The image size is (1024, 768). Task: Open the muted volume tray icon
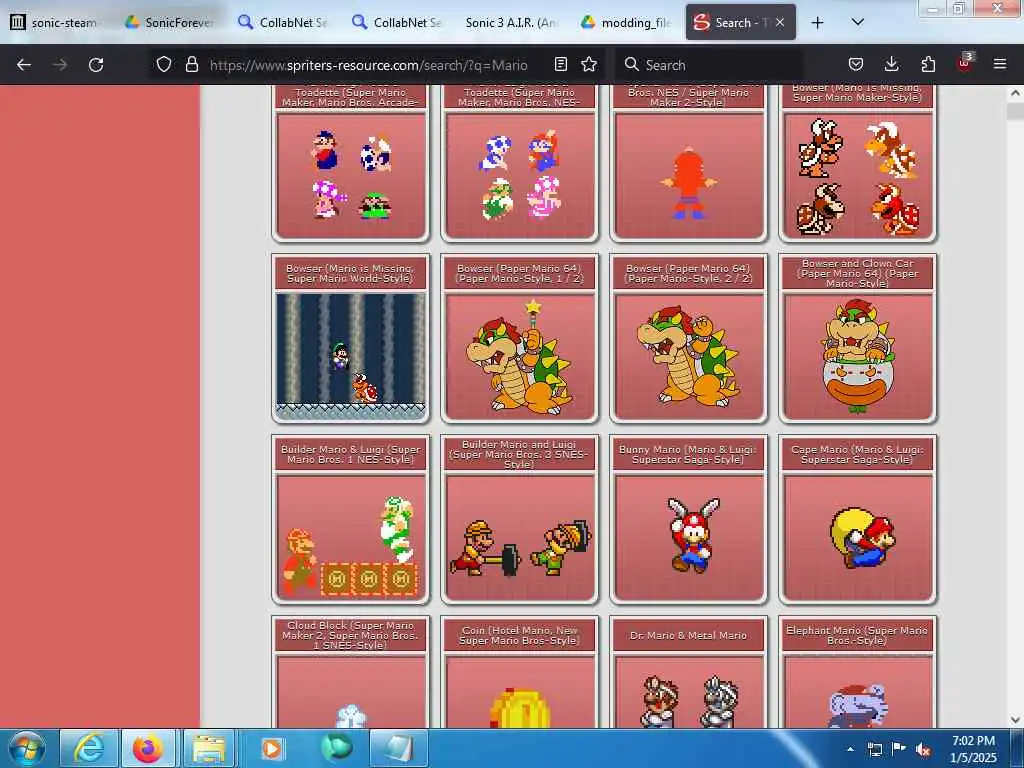pos(923,750)
